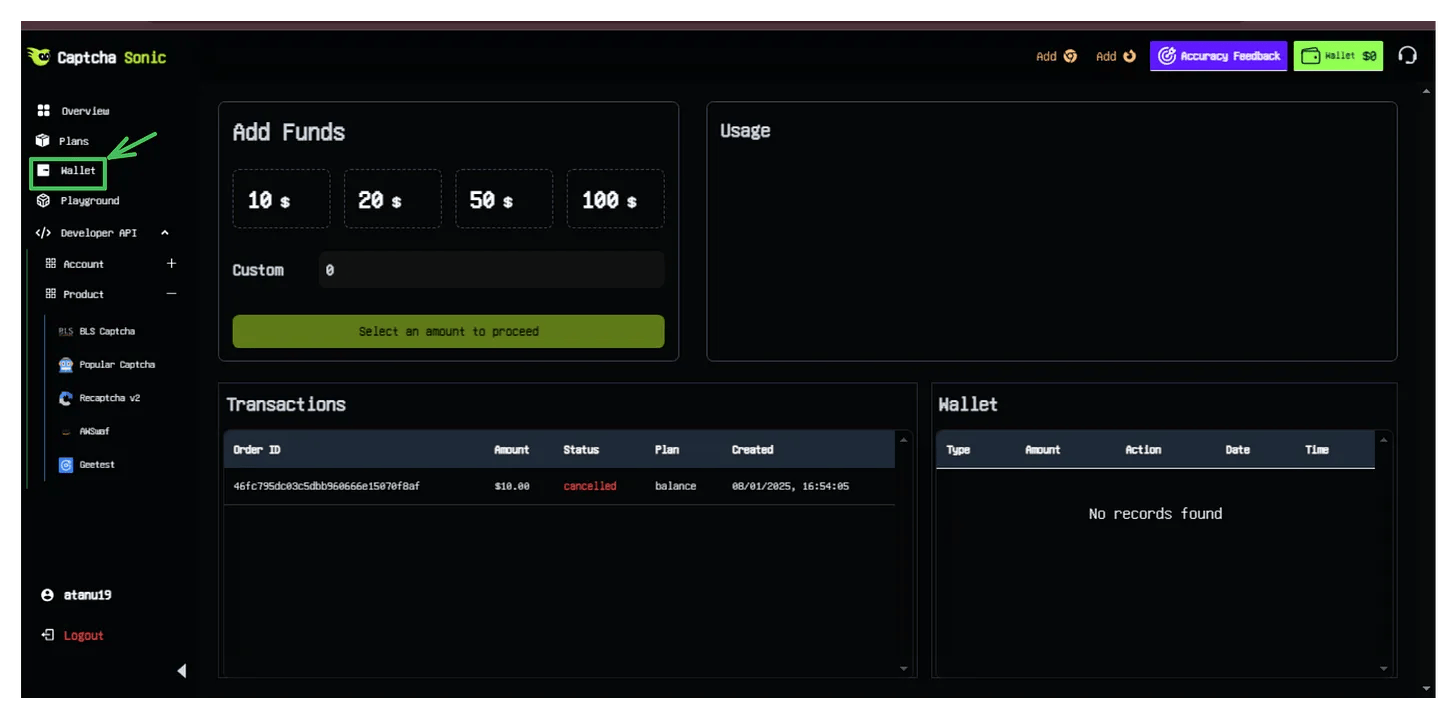Click the Add Chrome extension icon
Screen dimensions: 1456x719
tap(1070, 56)
